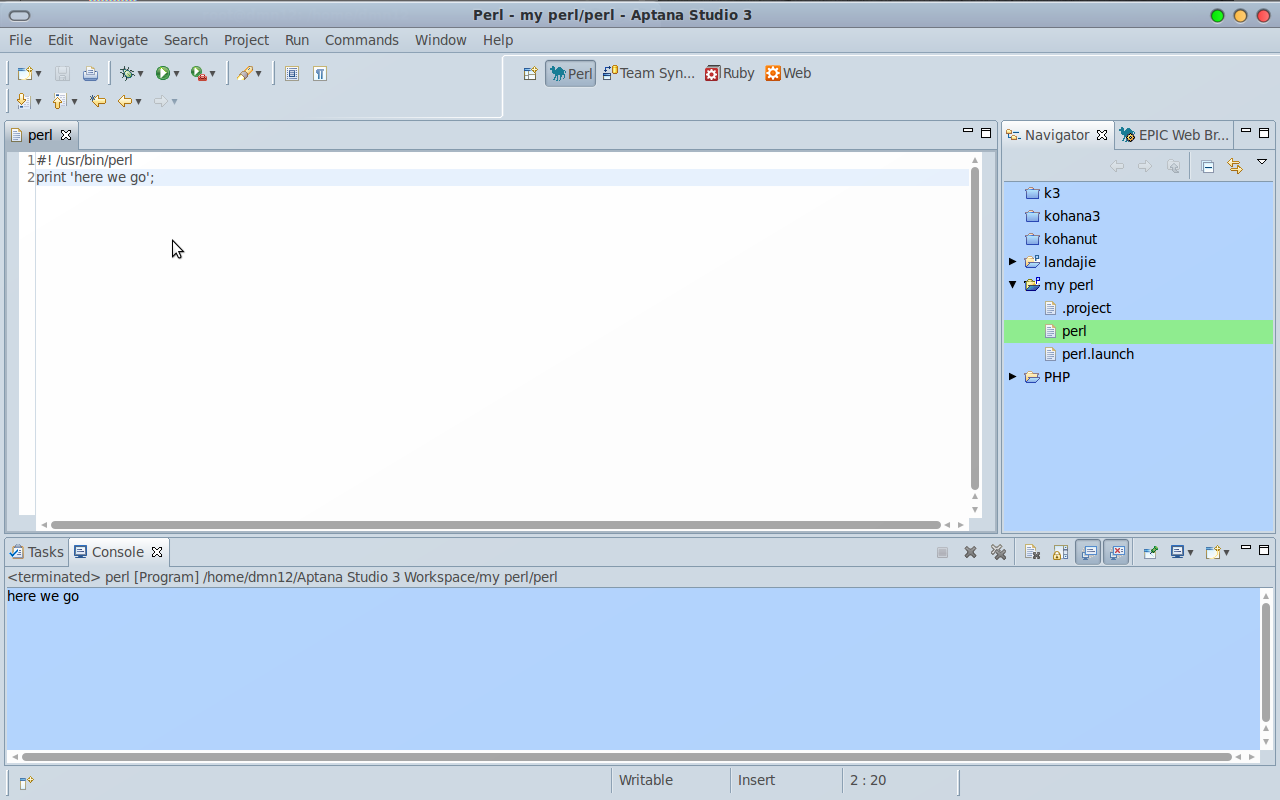
Task: Toggle Scroll Lock in Console
Action: [1061, 552]
